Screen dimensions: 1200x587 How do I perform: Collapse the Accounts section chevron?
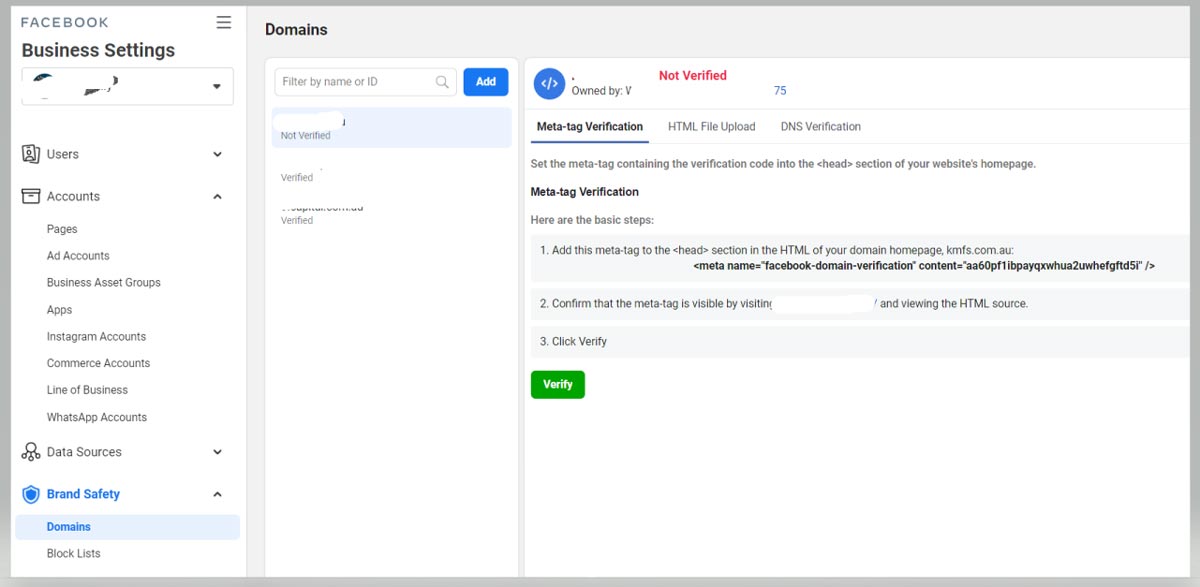217,196
